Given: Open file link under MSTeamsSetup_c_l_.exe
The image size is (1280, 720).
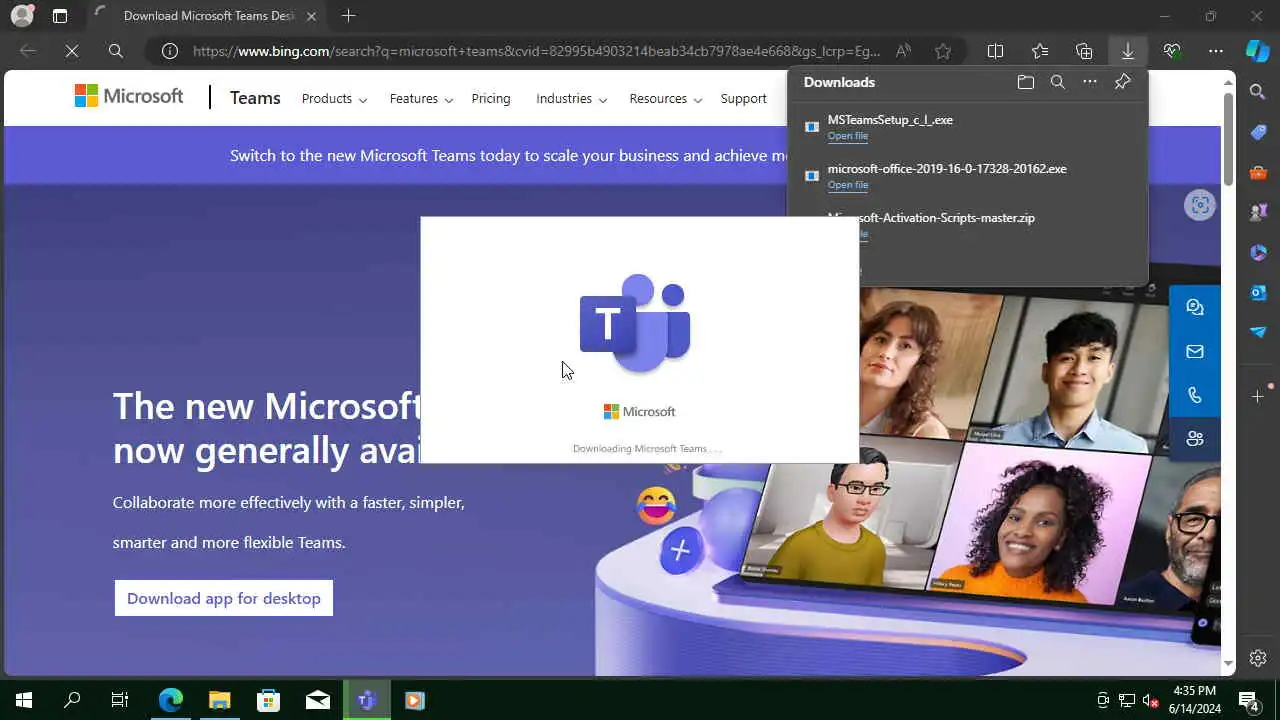Looking at the screenshot, I should pyautogui.click(x=848, y=136).
